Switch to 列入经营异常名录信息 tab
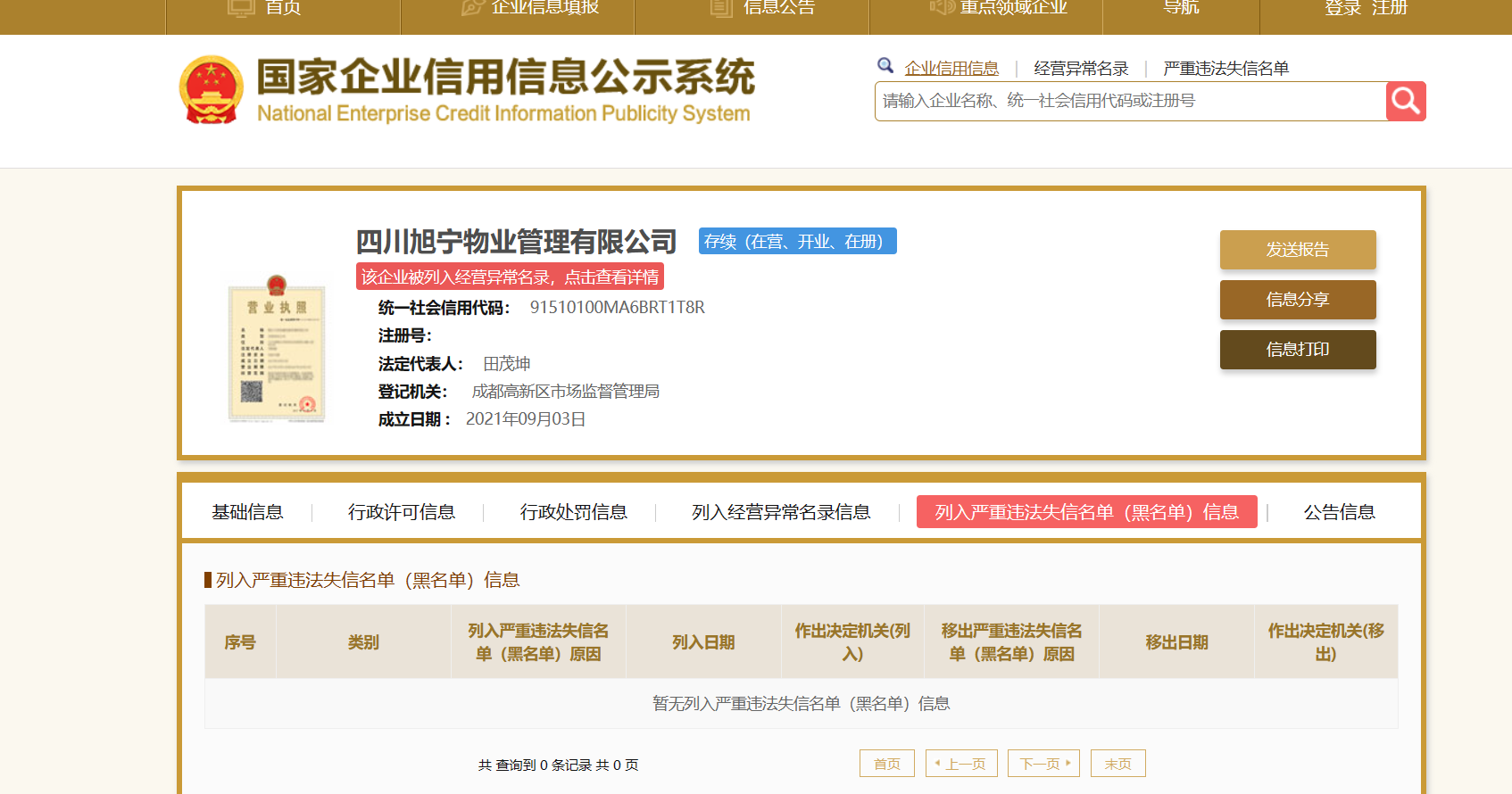This screenshot has height=794, width=1512. (x=781, y=512)
